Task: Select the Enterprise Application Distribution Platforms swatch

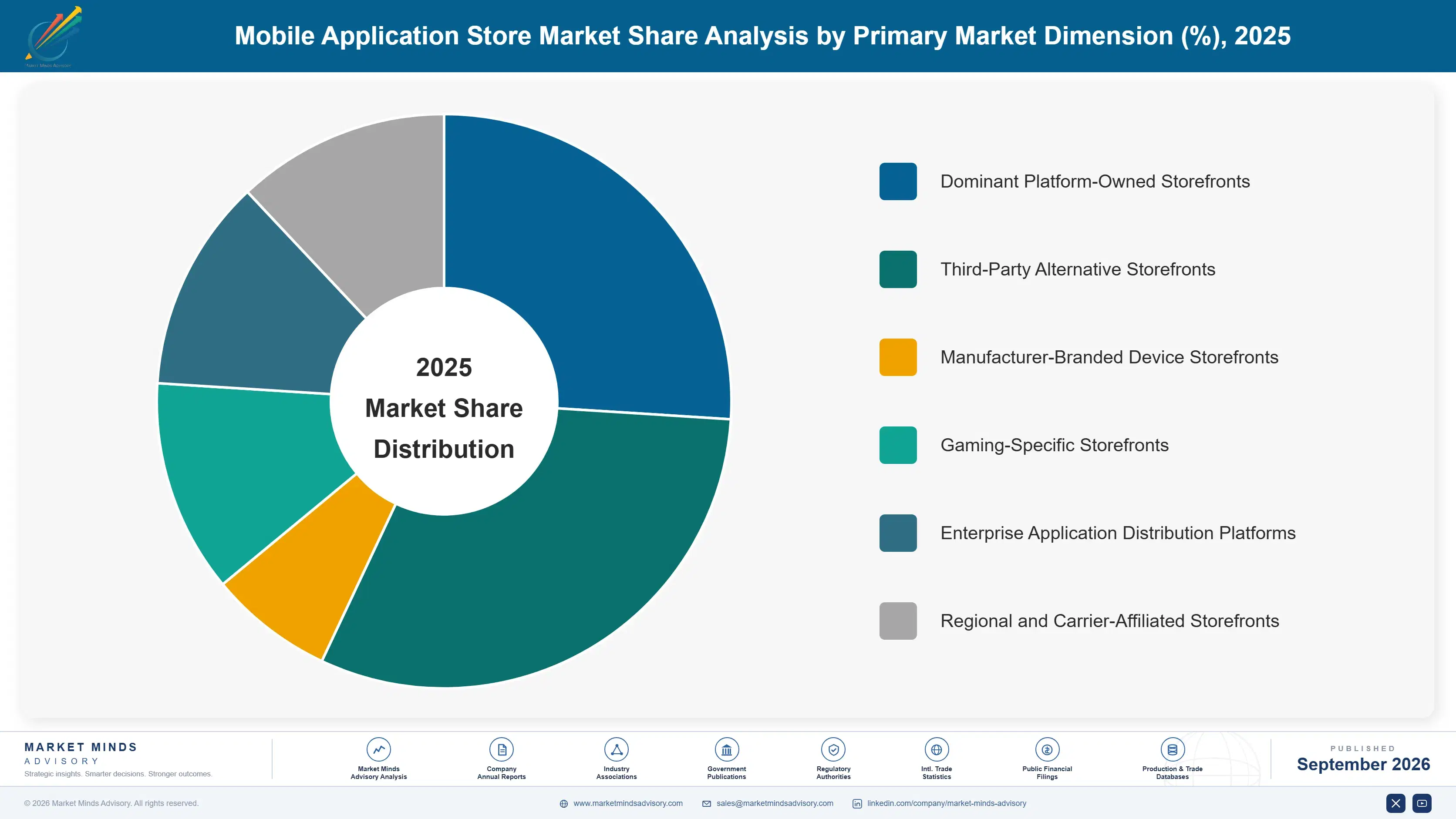Action: point(897,533)
